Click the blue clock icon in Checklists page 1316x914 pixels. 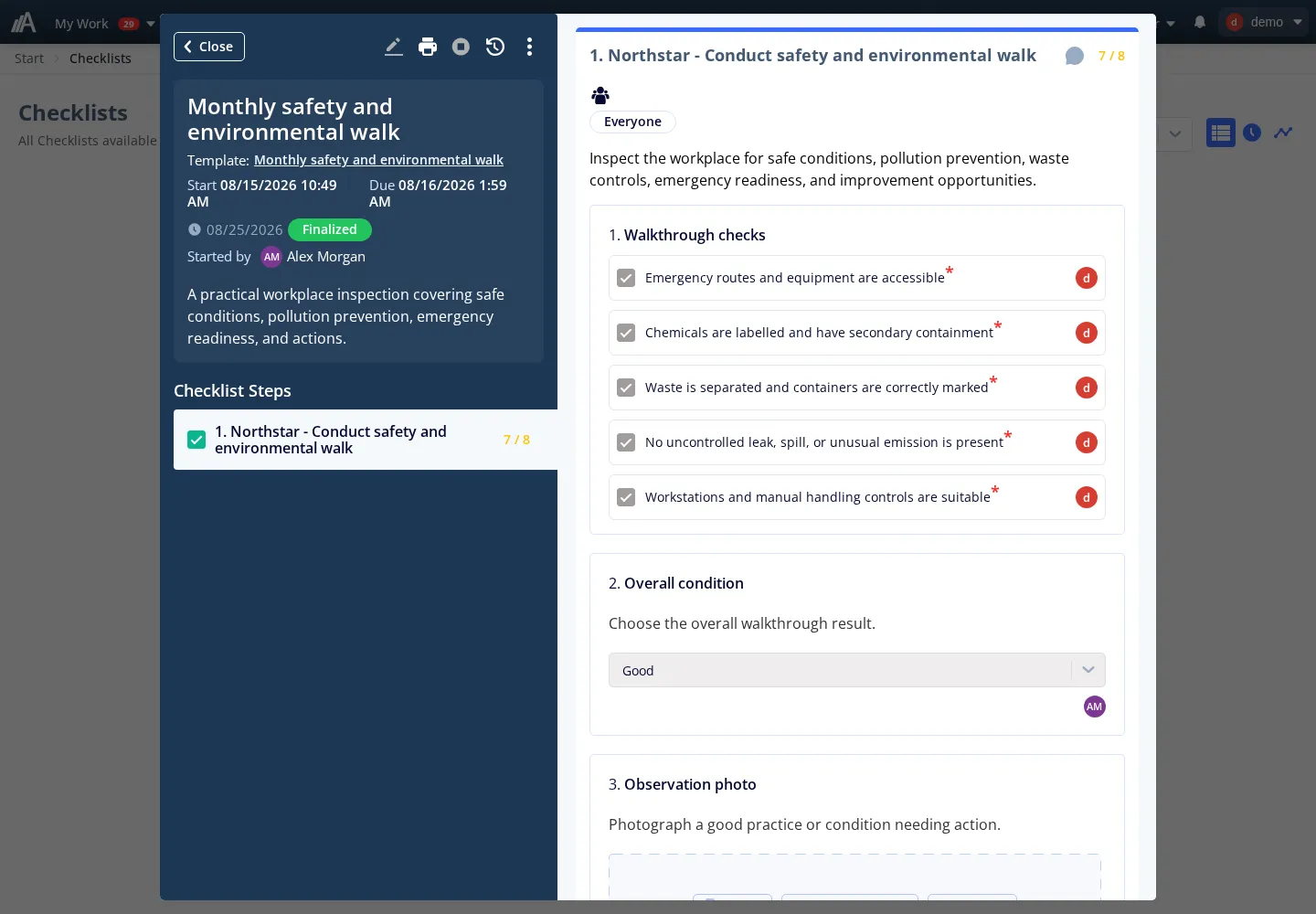1252,133
